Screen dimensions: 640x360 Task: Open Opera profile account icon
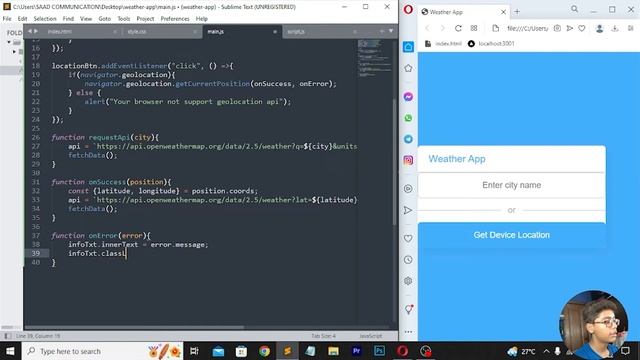click(600, 28)
